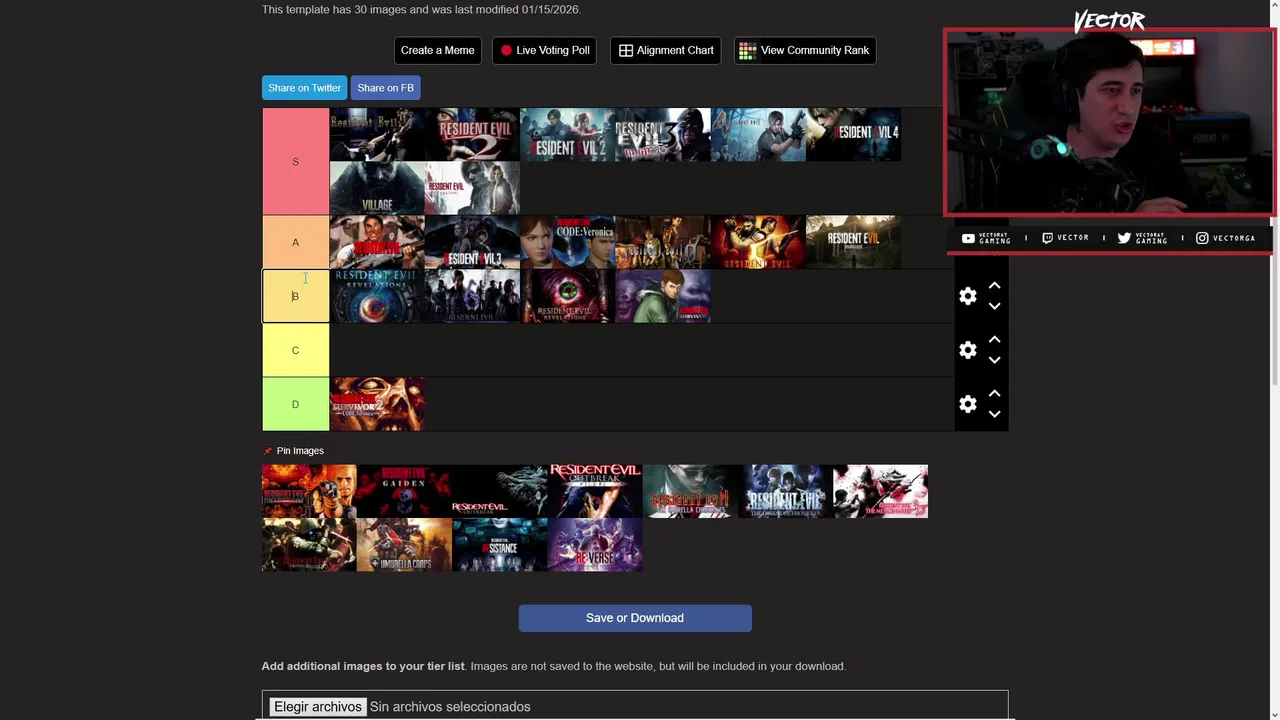The image size is (1280, 720).
Task: Move tier C row up with arrow
Action: pos(994,339)
